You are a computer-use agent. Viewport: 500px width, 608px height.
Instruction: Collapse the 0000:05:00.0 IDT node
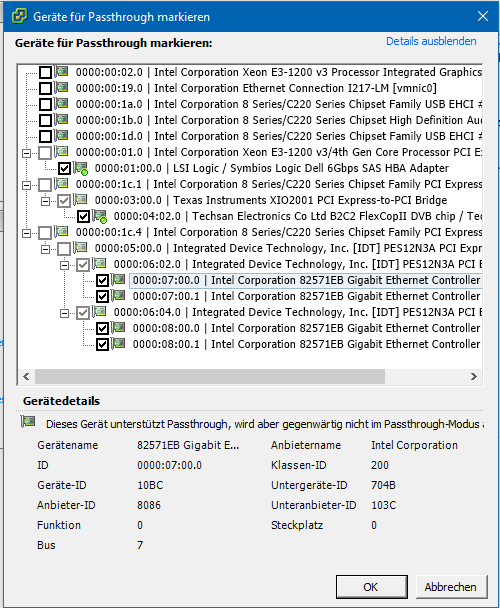coord(45,249)
